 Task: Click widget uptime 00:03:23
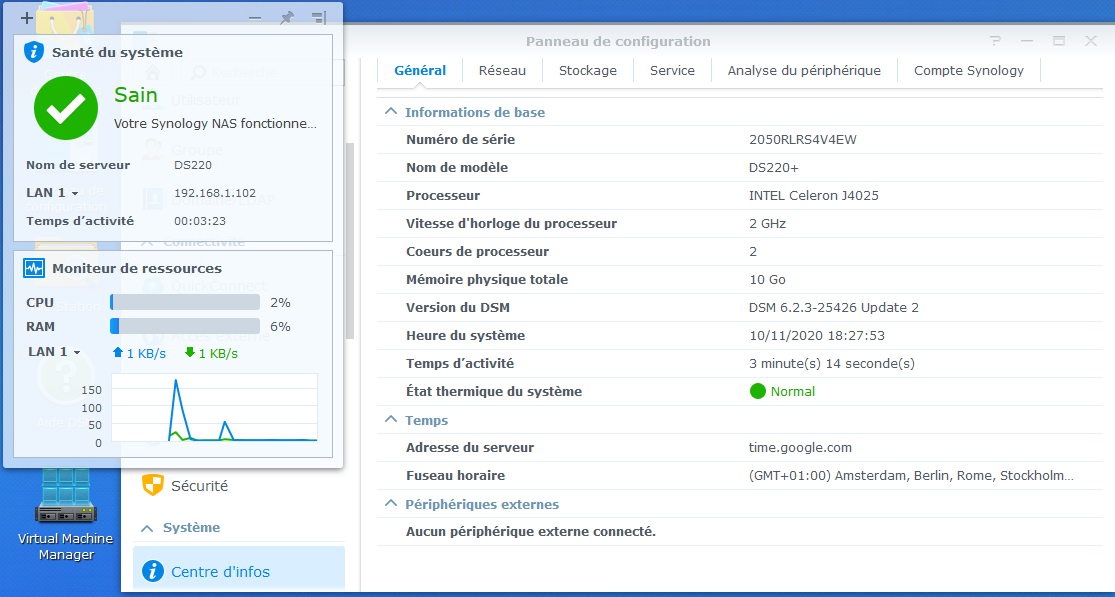(x=200, y=221)
